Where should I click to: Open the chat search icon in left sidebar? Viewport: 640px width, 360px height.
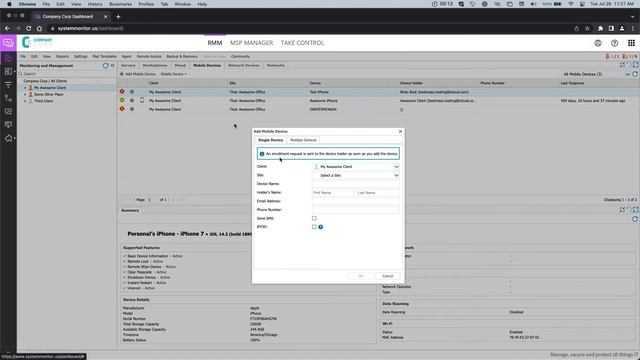8,111
